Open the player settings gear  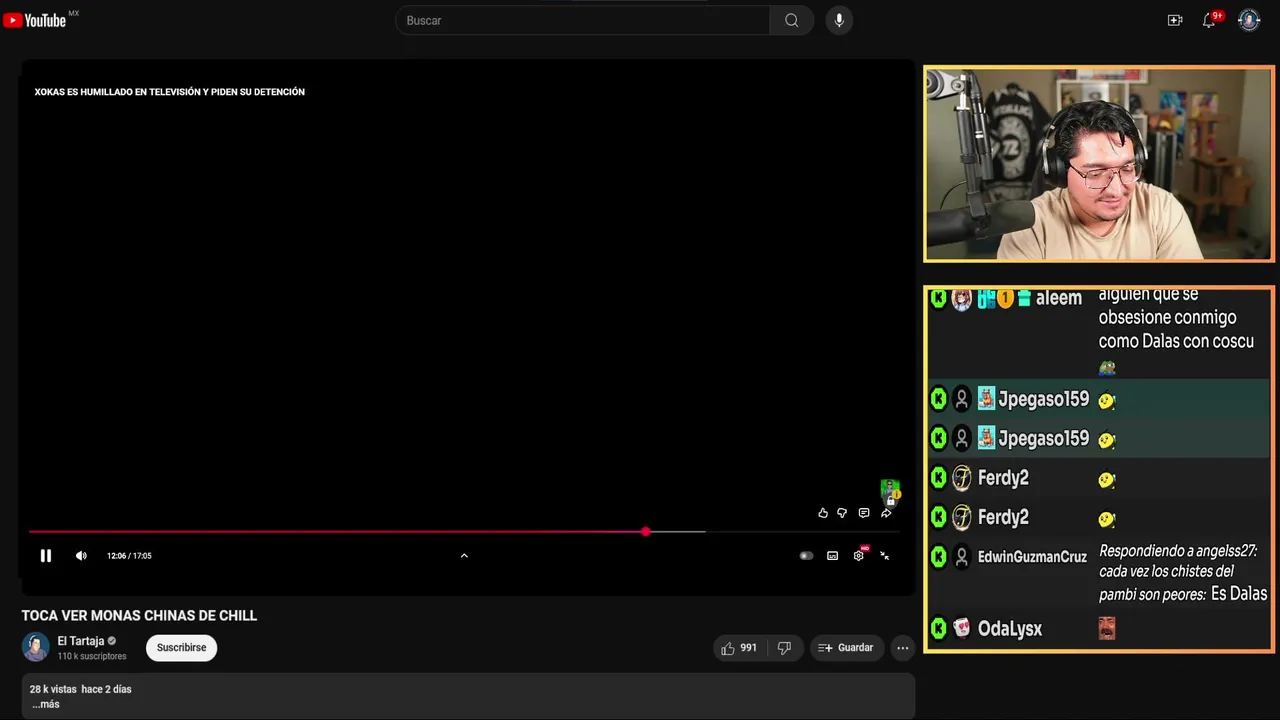[858, 556]
